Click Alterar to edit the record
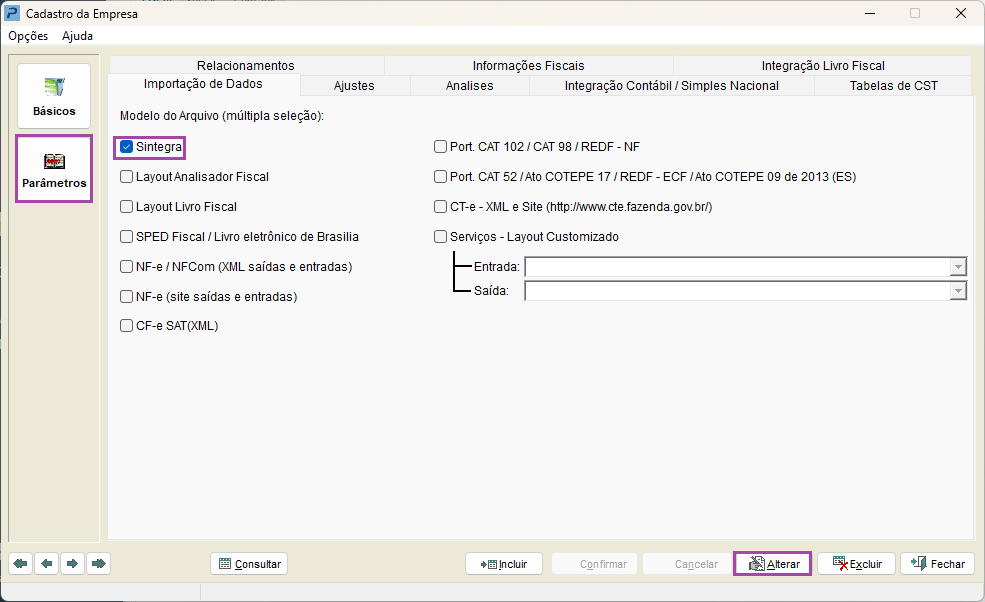The height and width of the screenshot is (602, 985). click(x=772, y=564)
